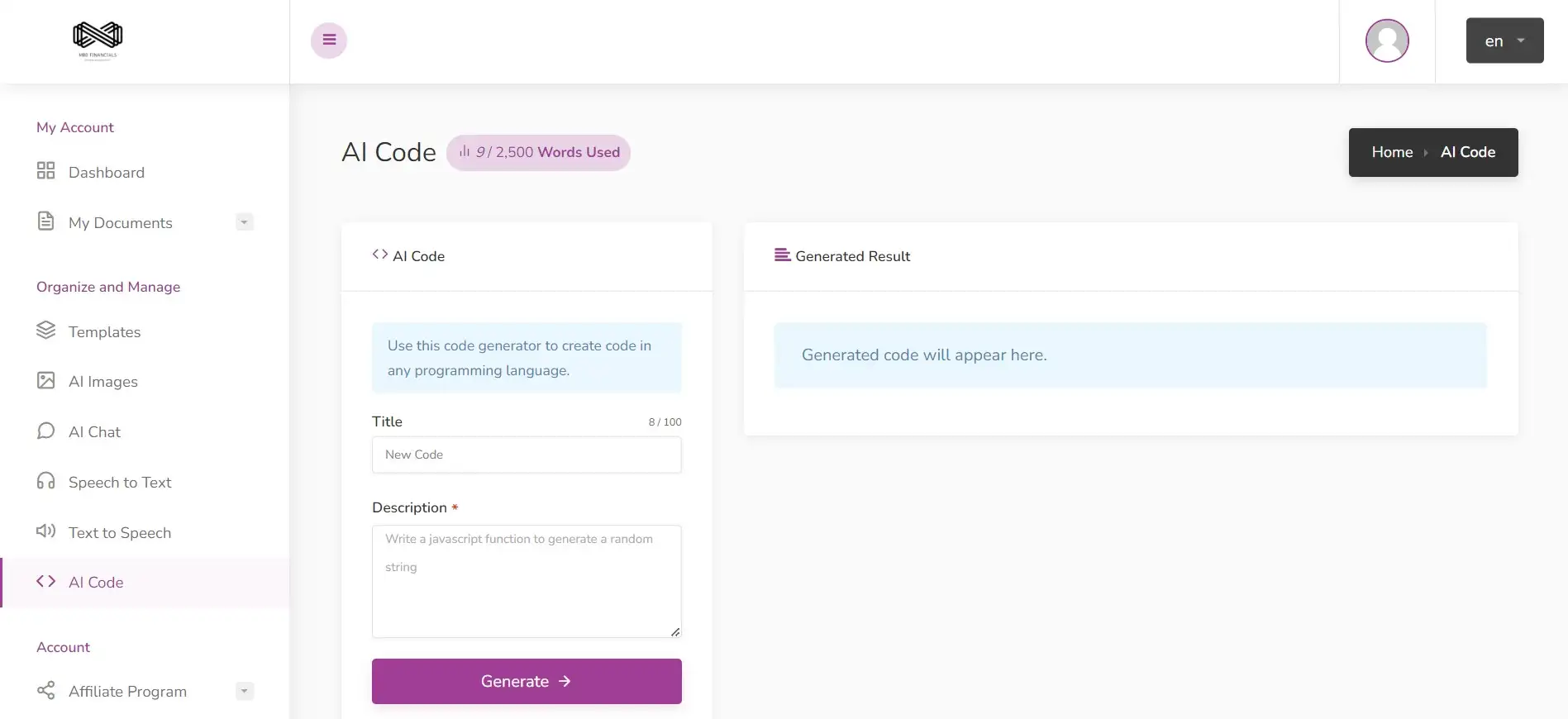The width and height of the screenshot is (1568, 719).
Task: Open the Templates section
Action: point(104,332)
